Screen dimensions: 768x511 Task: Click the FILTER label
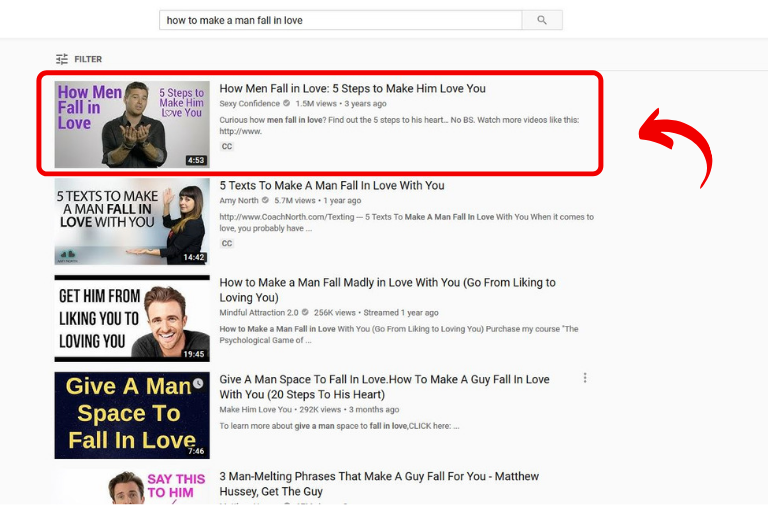coord(88,59)
